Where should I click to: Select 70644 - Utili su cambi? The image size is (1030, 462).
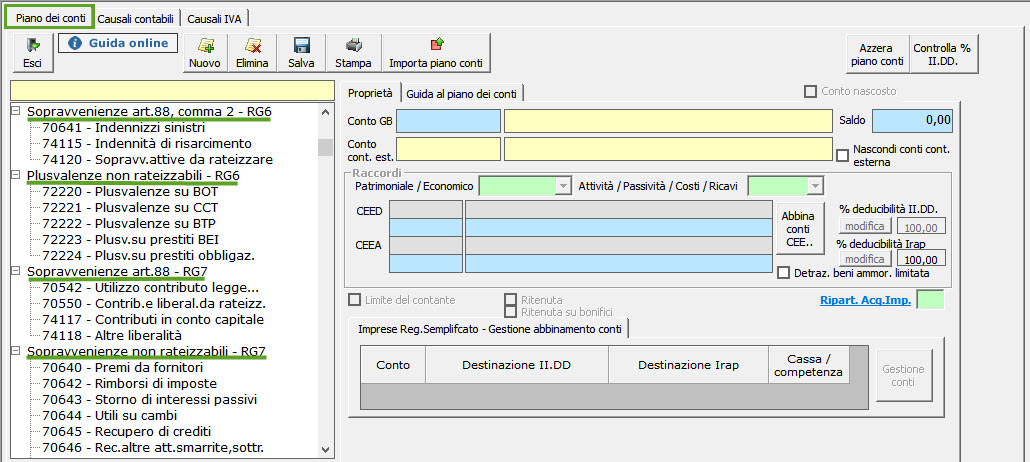pos(110,415)
